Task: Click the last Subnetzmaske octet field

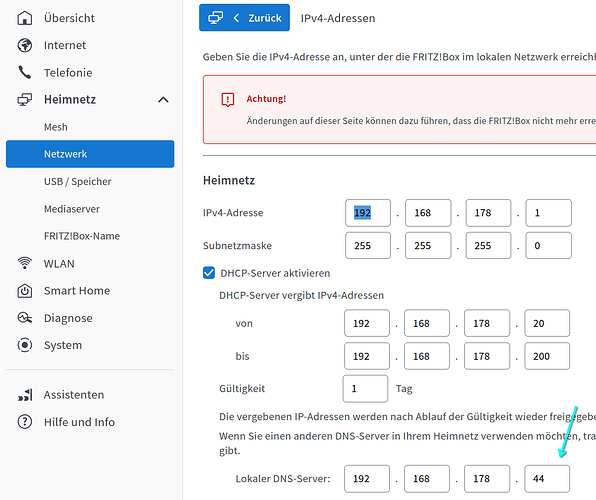Action: click(548, 246)
